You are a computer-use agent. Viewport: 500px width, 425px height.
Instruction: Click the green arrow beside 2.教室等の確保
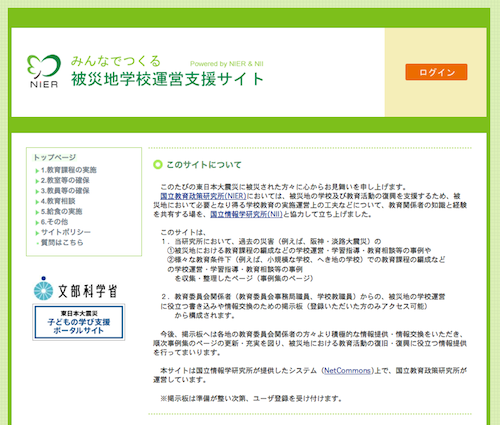point(37,181)
